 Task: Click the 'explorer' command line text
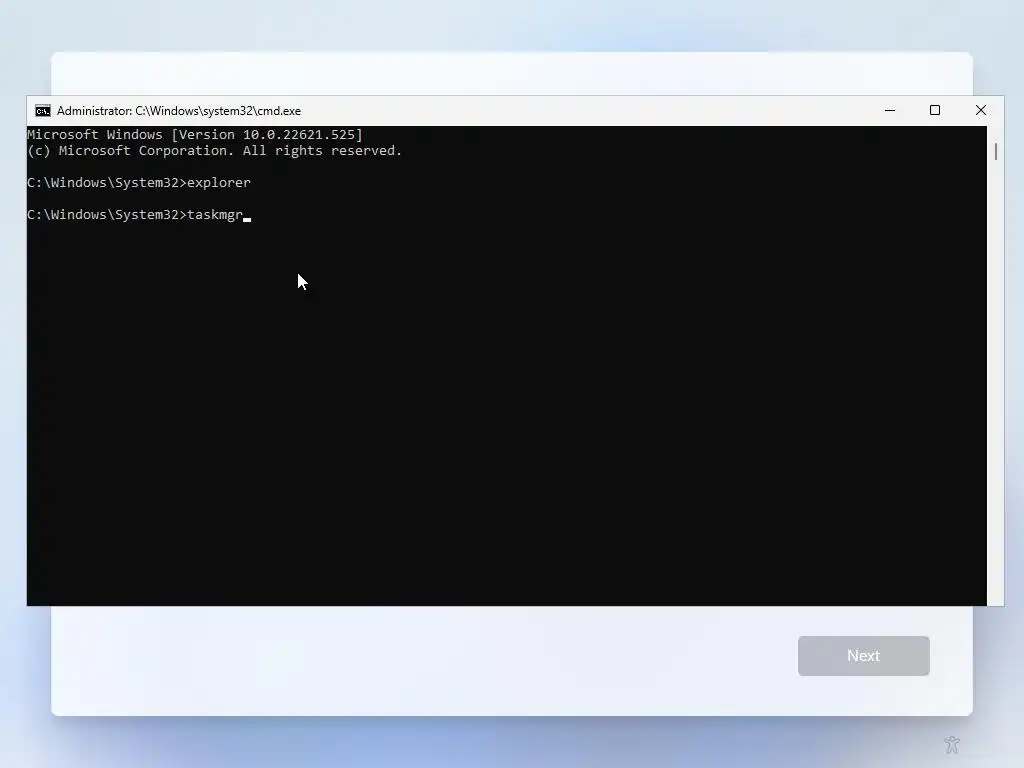coord(219,183)
